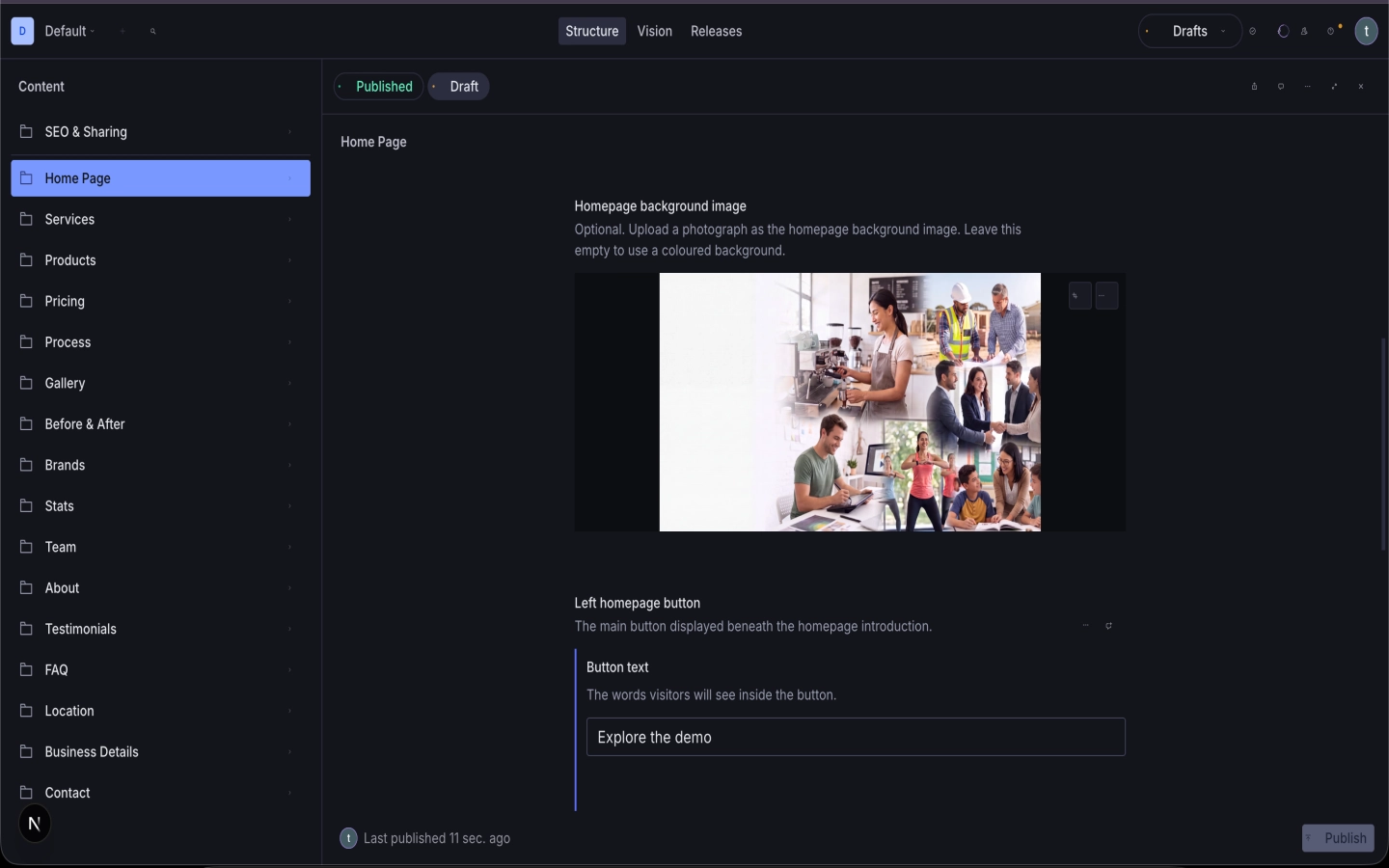
Task: Click the Button text input field
Action: click(856, 737)
